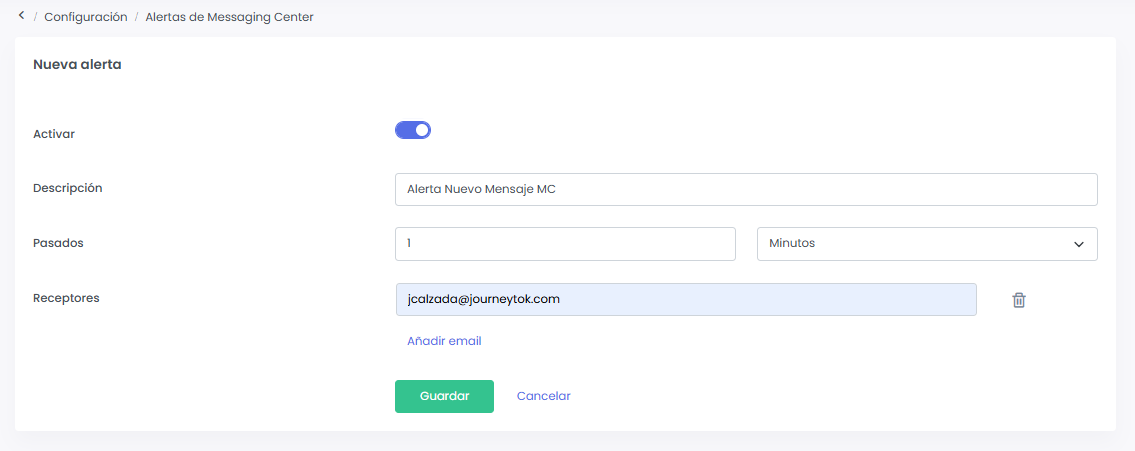Click into the Pasados number field
The height and width of the screenshot is (451, 1135).
pos(565,244)
